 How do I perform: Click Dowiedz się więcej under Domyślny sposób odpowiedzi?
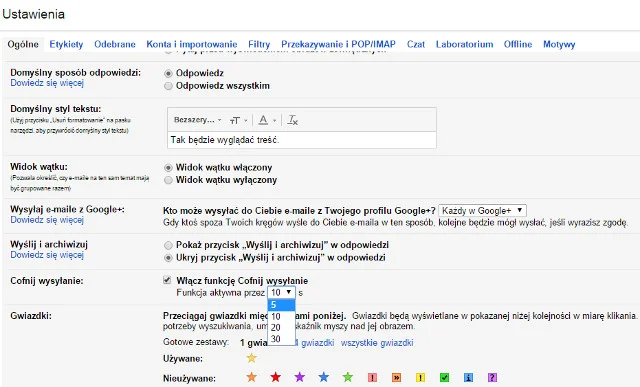click(x=47, y=83)
